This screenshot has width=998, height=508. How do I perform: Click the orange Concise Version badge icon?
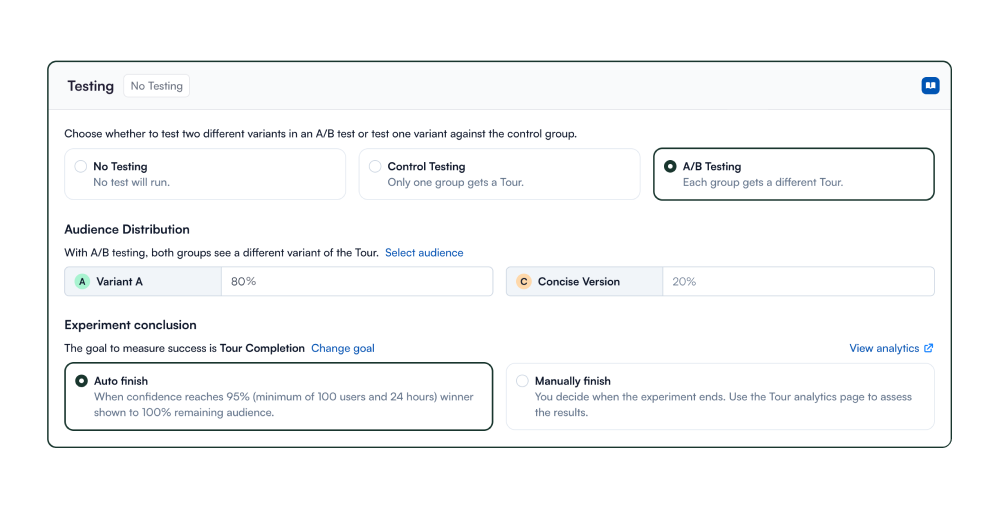523,282
